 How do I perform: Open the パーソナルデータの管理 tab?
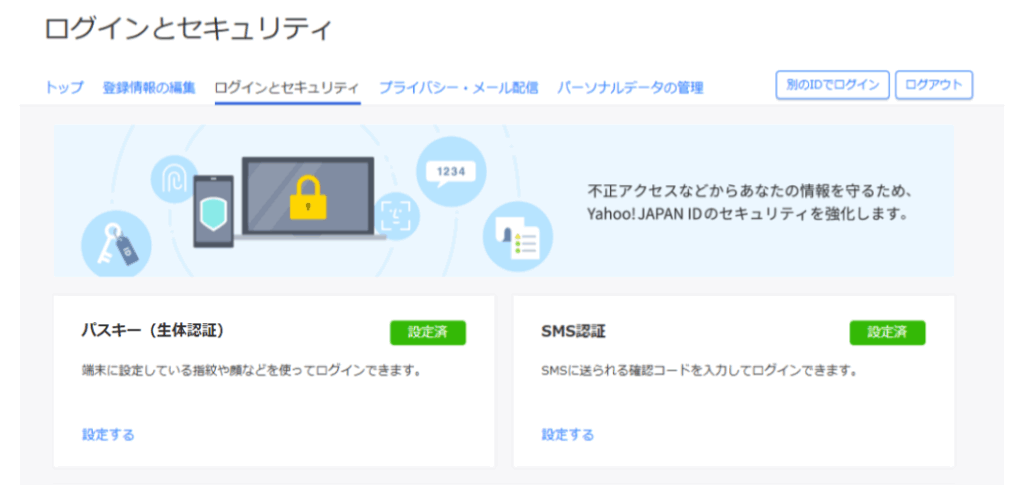pyautogui.click(x=630, y=88)
